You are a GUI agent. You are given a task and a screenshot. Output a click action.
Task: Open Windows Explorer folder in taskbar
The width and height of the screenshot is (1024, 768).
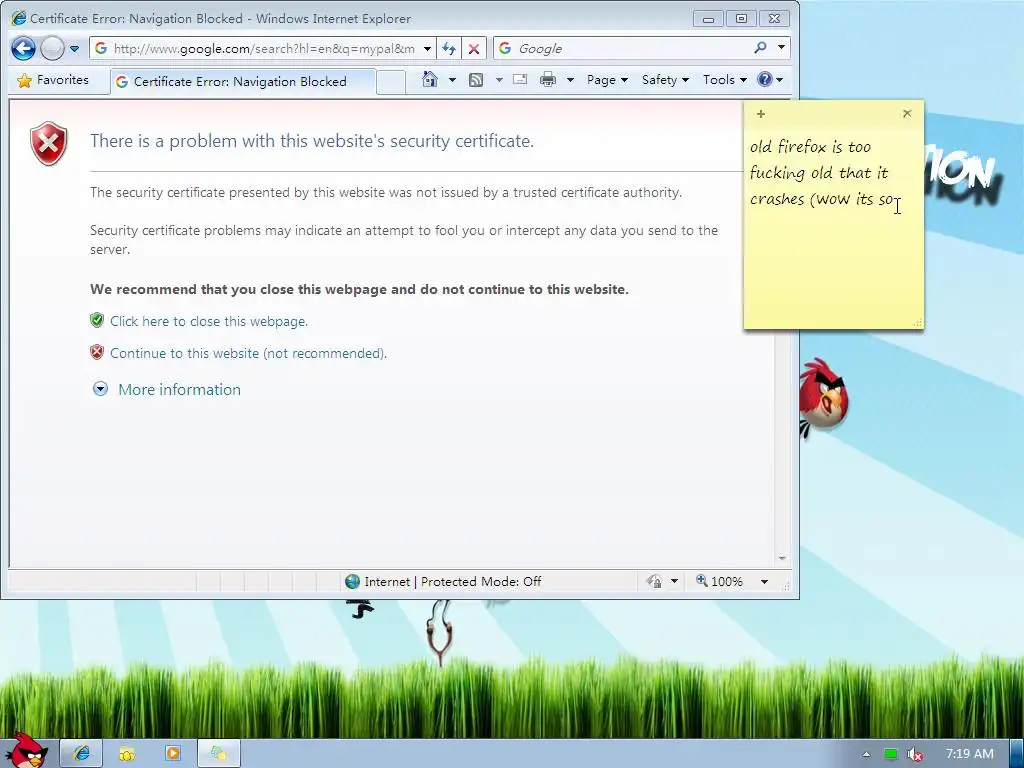(x=127, y=754)
